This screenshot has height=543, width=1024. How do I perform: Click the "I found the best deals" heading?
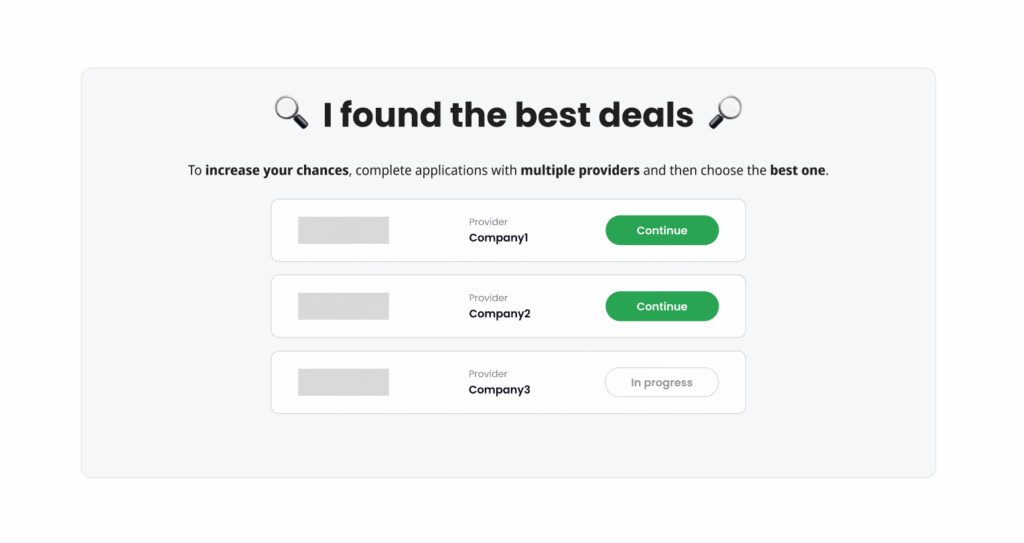pyautogui.click(x=507, y=115)
